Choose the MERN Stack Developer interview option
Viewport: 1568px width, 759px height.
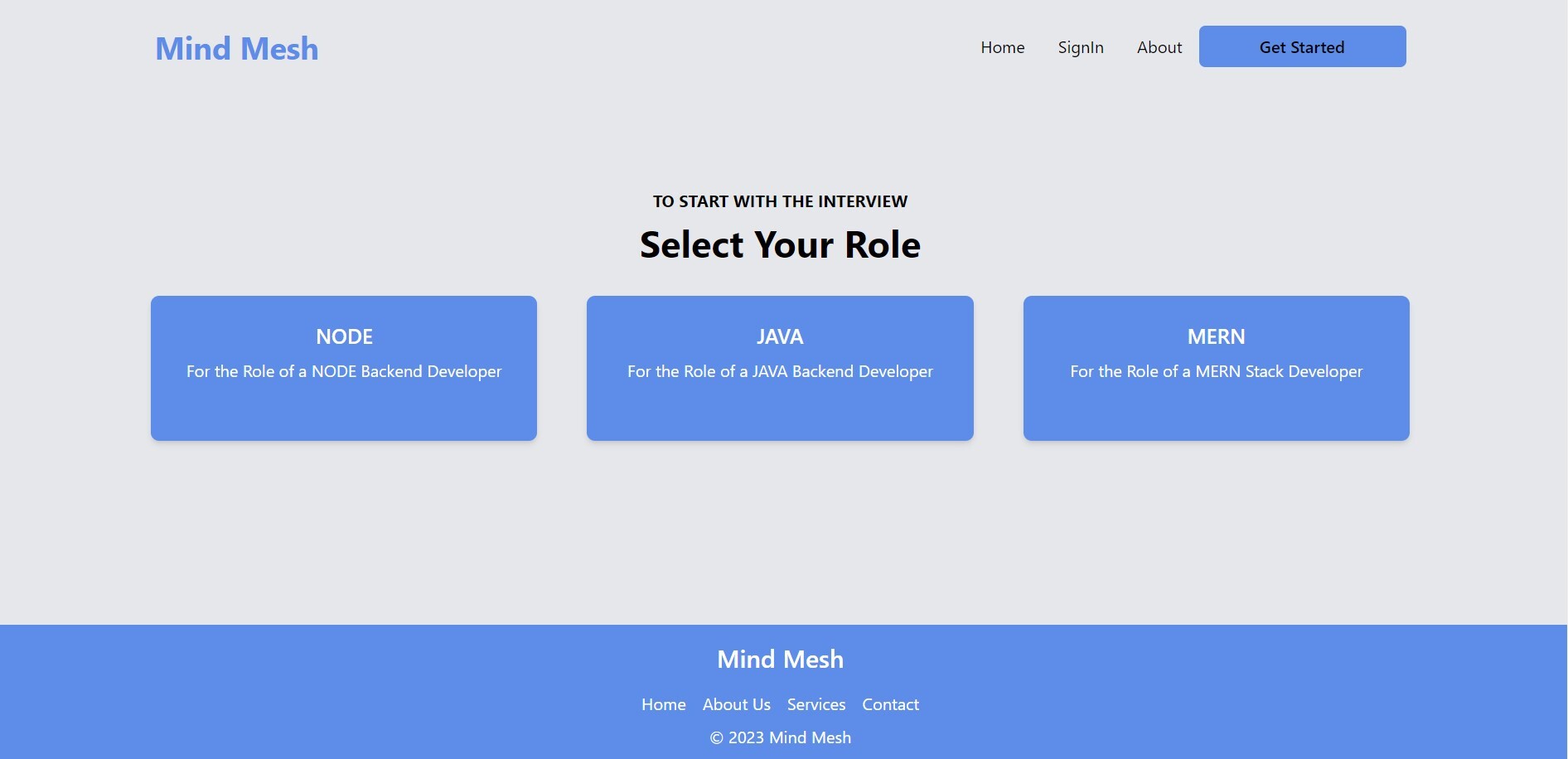pyautogui.click(x=1216, y=371)
